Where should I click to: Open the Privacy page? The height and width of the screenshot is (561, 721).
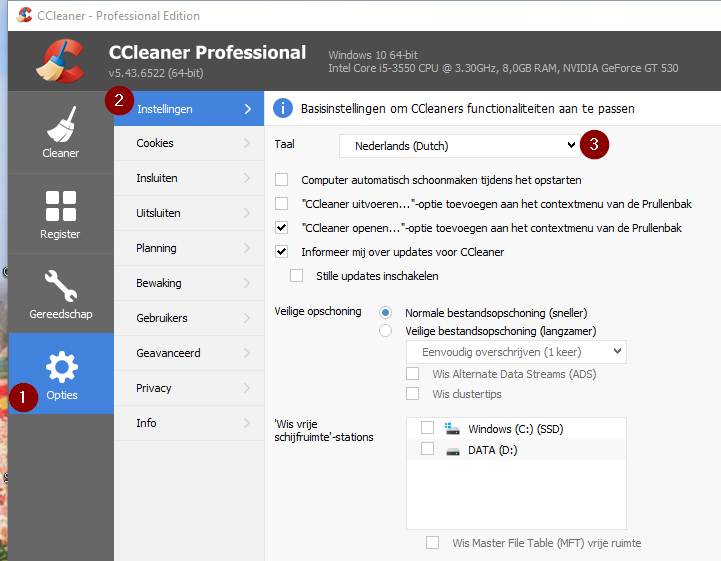click(189, 388)
